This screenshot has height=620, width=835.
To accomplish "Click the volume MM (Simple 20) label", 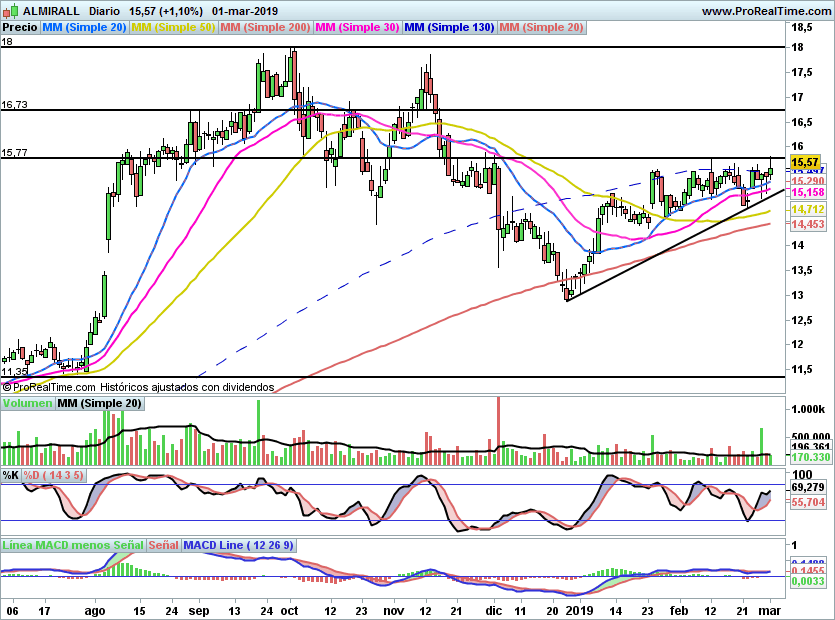I will [x=99, y=403].
